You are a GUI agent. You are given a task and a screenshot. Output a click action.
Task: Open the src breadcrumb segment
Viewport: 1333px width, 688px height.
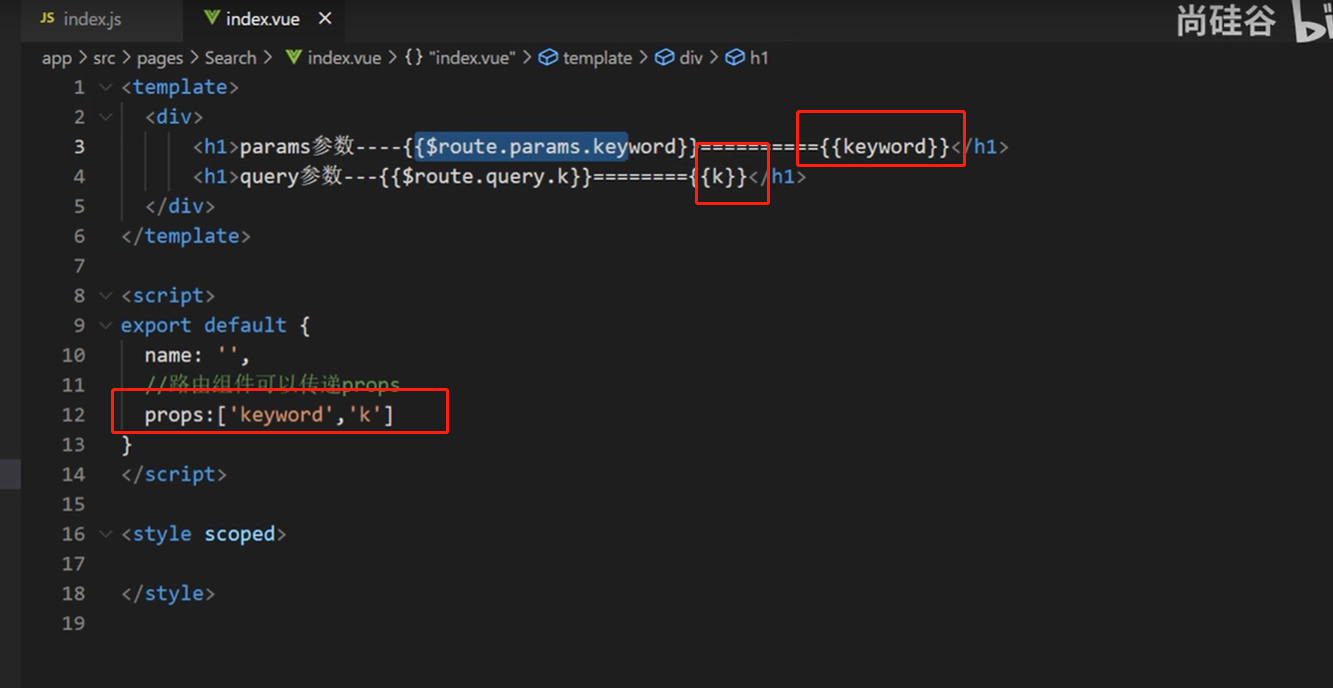pos(104,58)
